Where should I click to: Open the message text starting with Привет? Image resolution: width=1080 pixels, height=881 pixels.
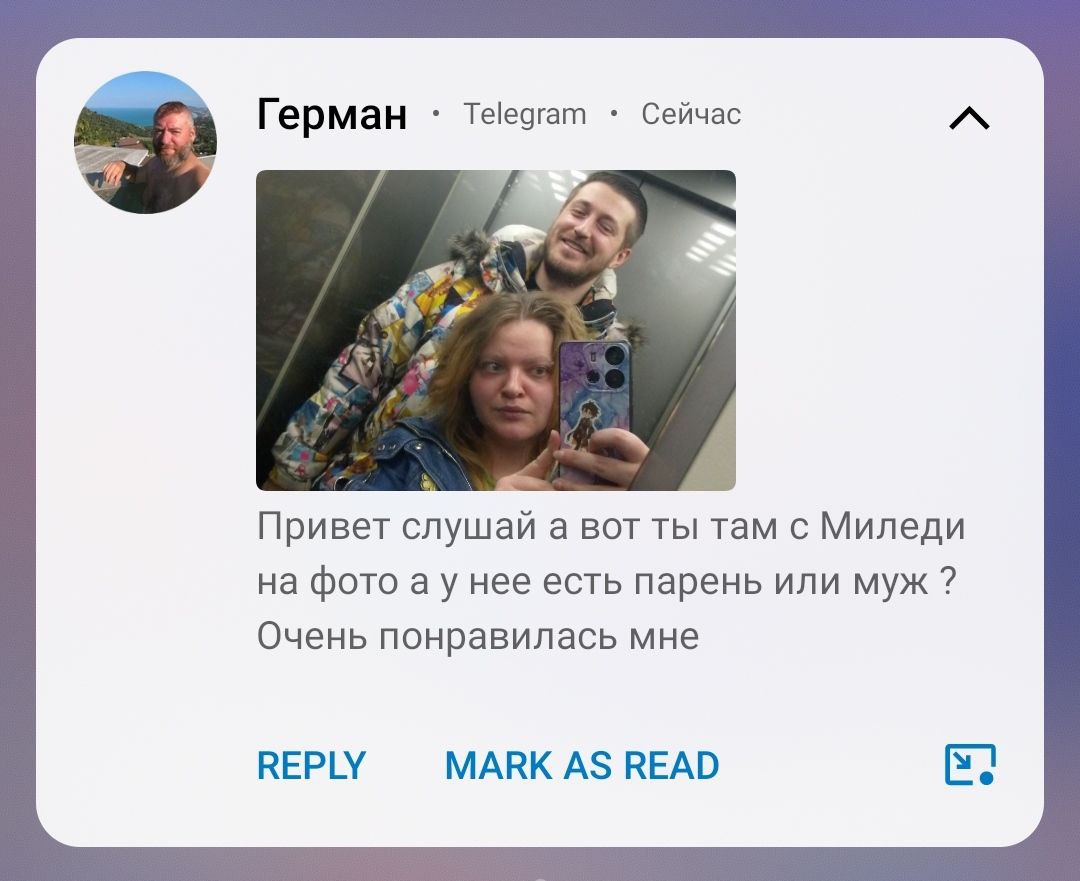click(x=611, y=581)
